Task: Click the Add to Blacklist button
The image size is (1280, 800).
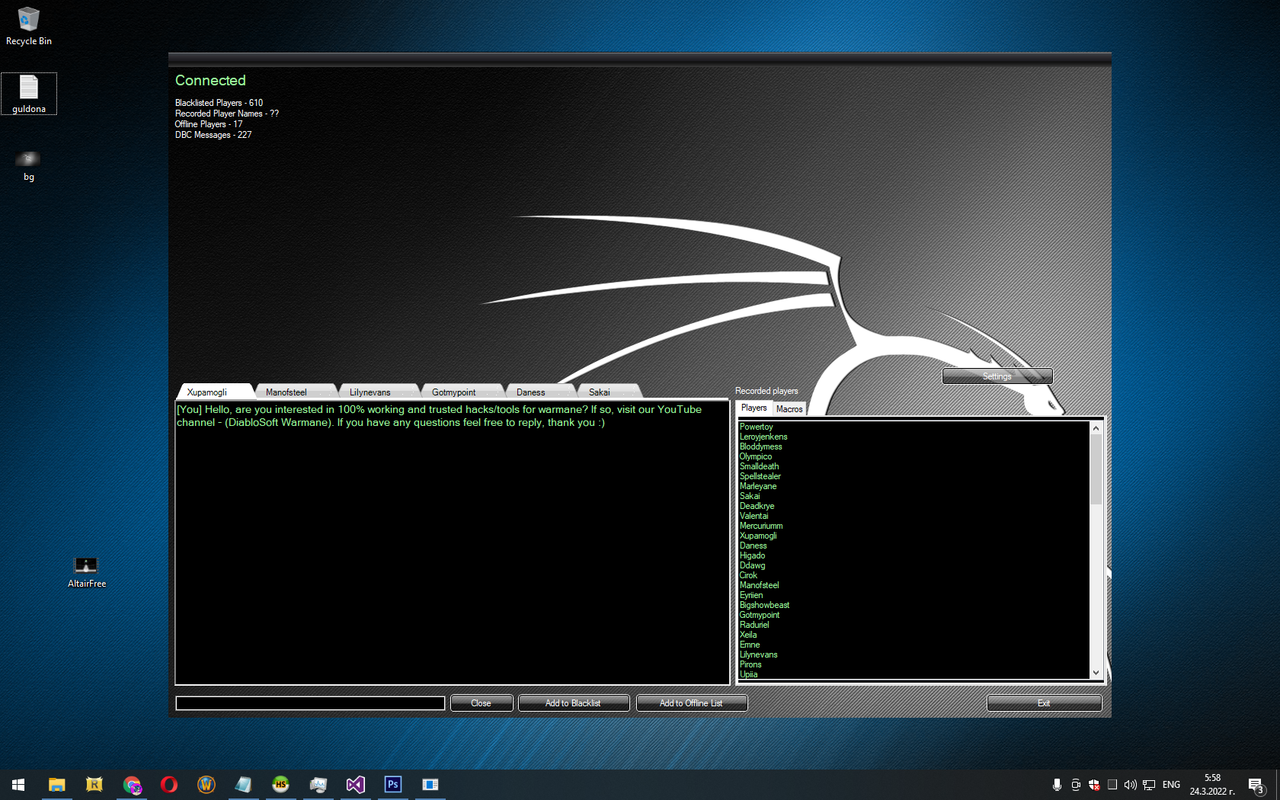Action: click(573, 703)
